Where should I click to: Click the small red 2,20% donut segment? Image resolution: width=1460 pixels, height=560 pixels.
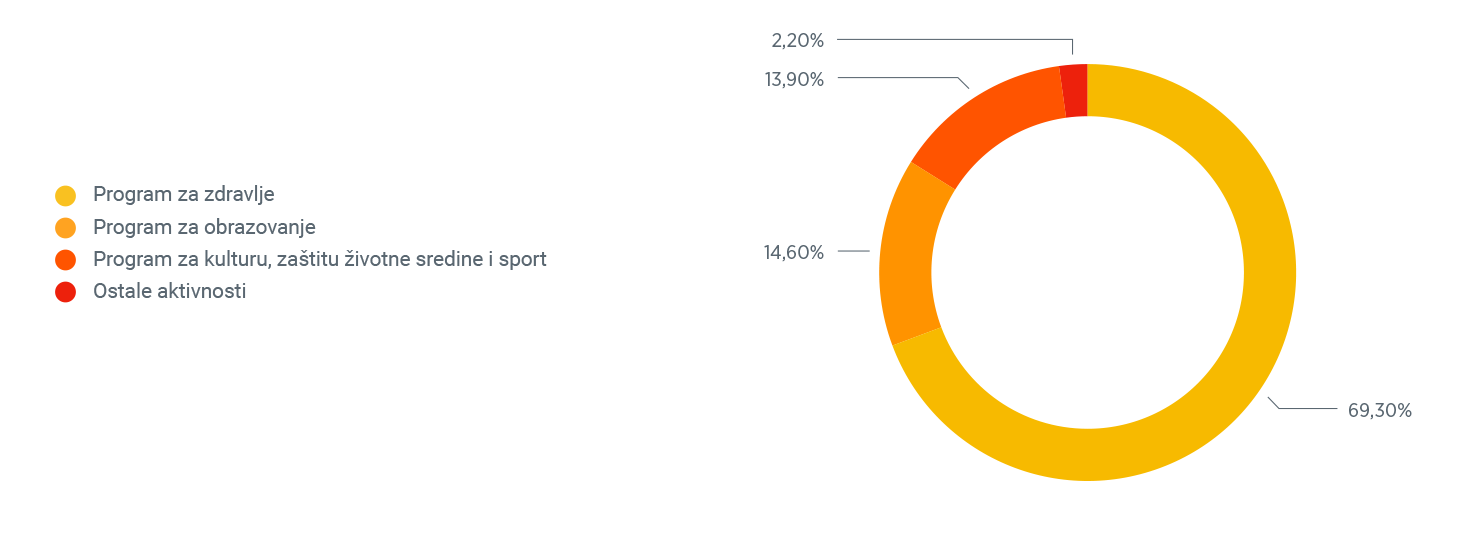pyautogui.click(x=1074, y=91)
